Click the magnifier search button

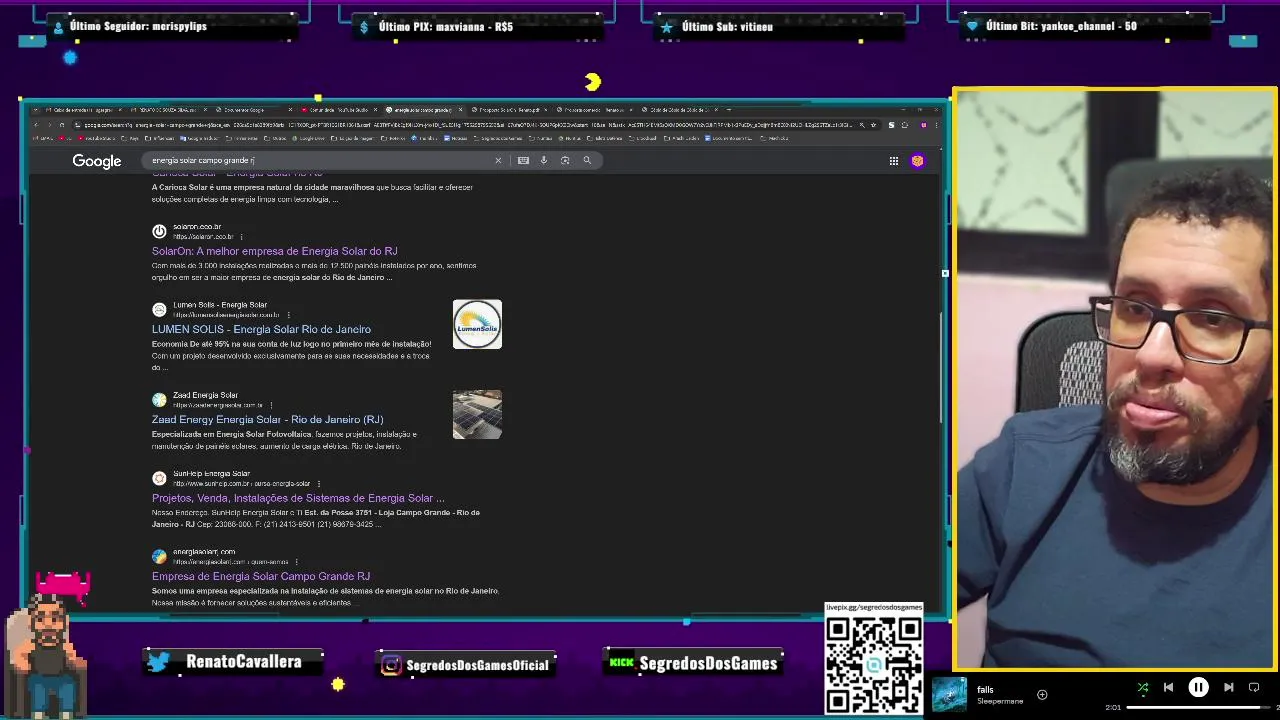[x=587, y=160]
